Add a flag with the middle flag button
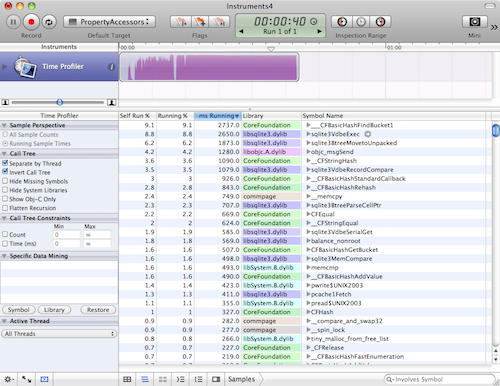This screenshot has height=386, width=500. [x=200, y=22]
